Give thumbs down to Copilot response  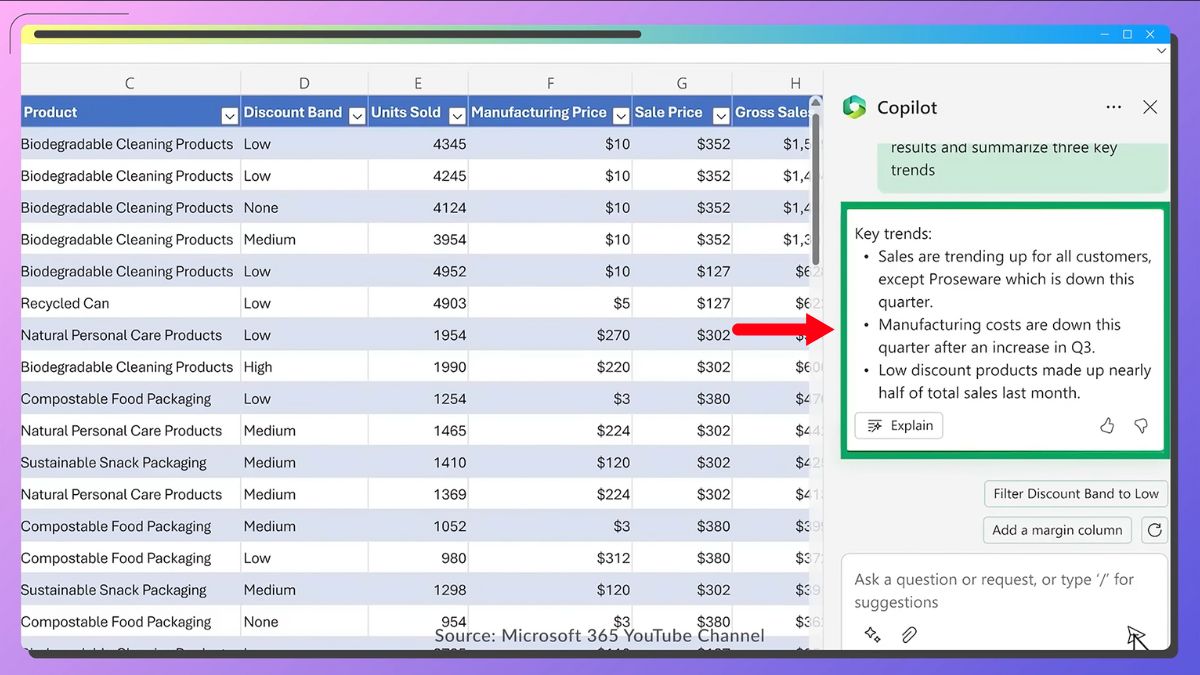pos(1141,426)
